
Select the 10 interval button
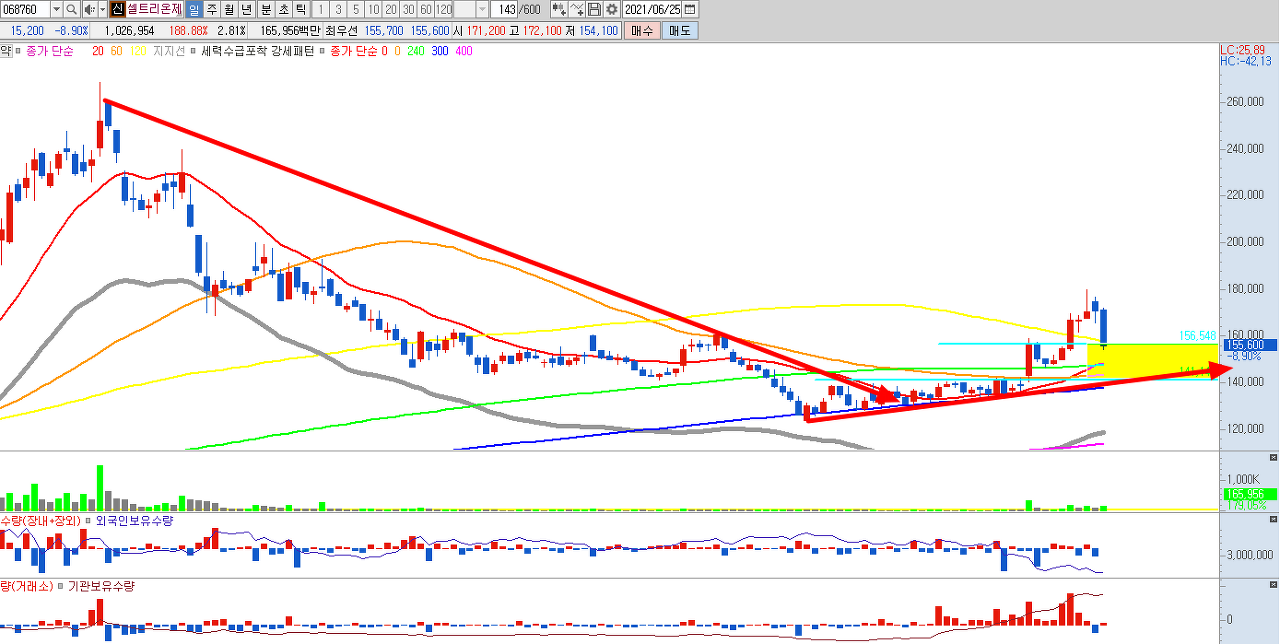(x=373, y=9)
